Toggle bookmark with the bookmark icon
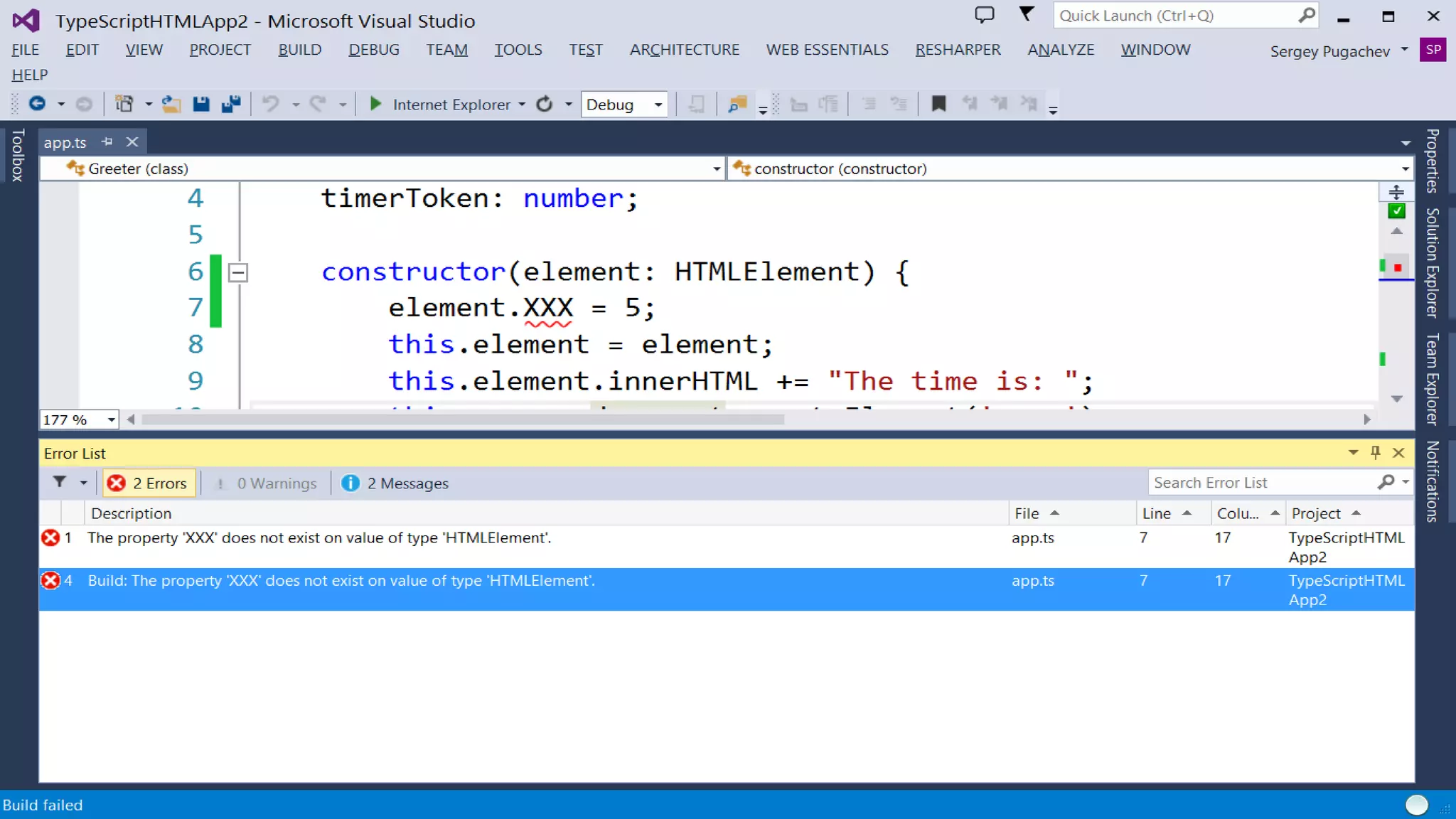This screenshot has width=1456, height=819. tap(938, 105)
